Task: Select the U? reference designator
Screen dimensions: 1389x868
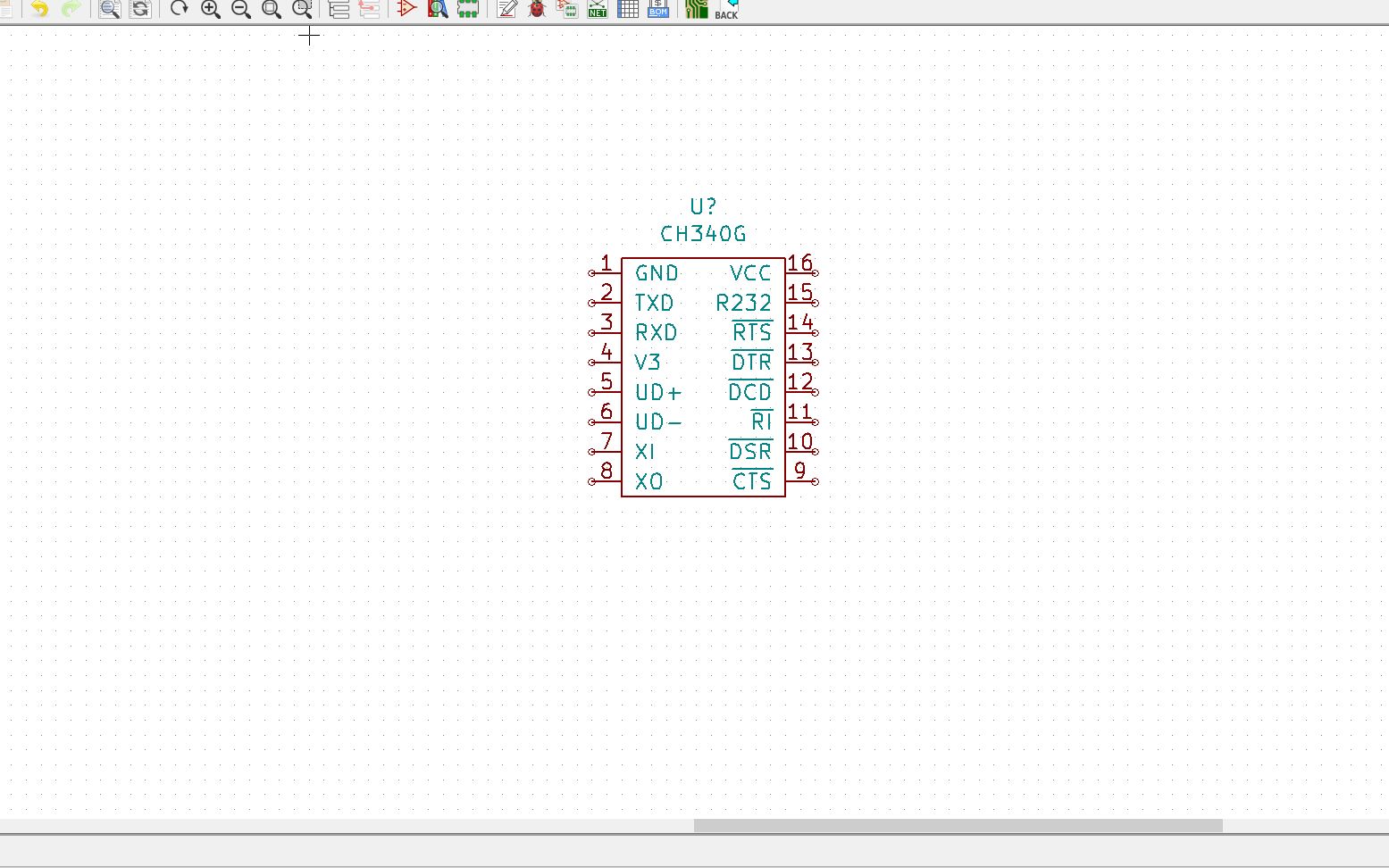Action: [x=703, y=207]
